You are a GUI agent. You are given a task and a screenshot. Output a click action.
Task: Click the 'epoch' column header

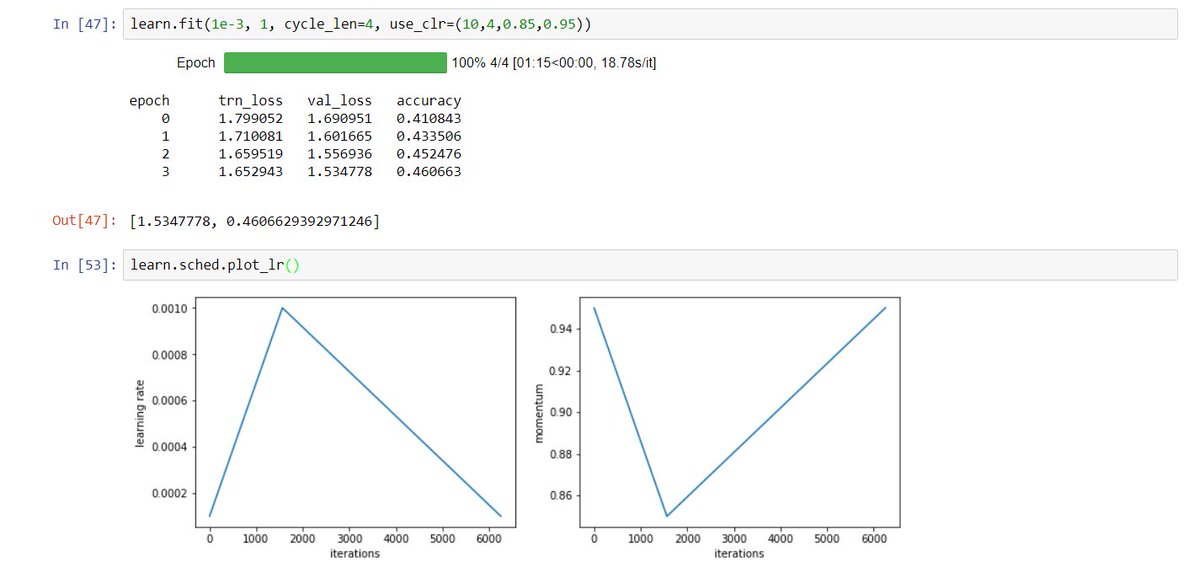[x=149, y=101]
